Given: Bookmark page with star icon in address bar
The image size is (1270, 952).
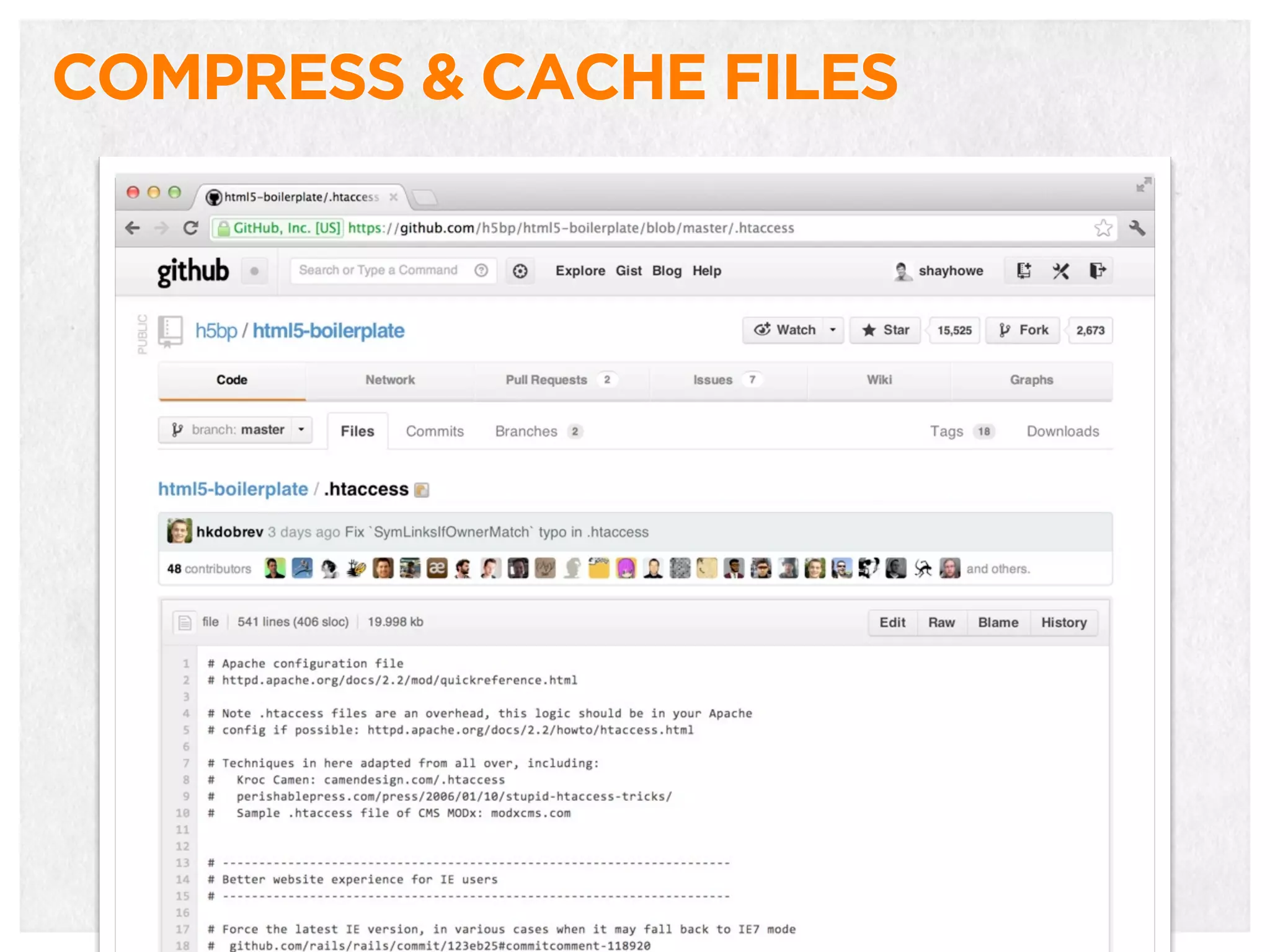Looking at the screenshot, I should tap(1103, 228).
